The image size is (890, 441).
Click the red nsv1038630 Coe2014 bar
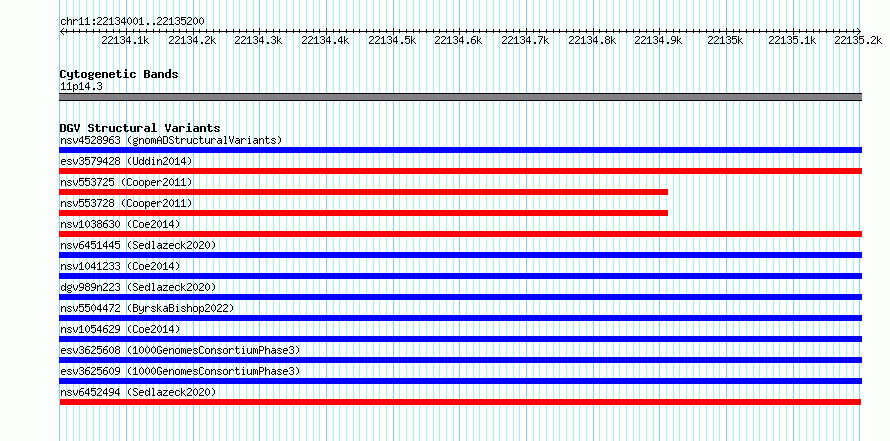pos(460,234)
